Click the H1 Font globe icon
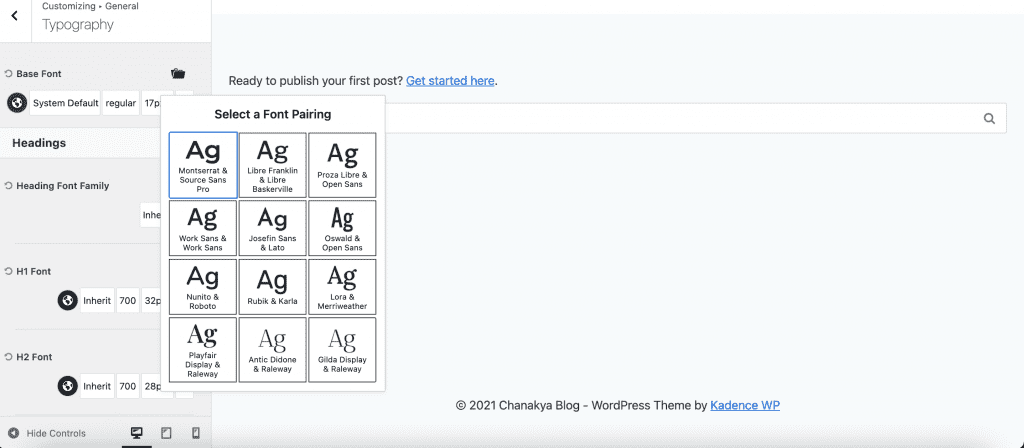1024x448 pixels. pos(67,300)
